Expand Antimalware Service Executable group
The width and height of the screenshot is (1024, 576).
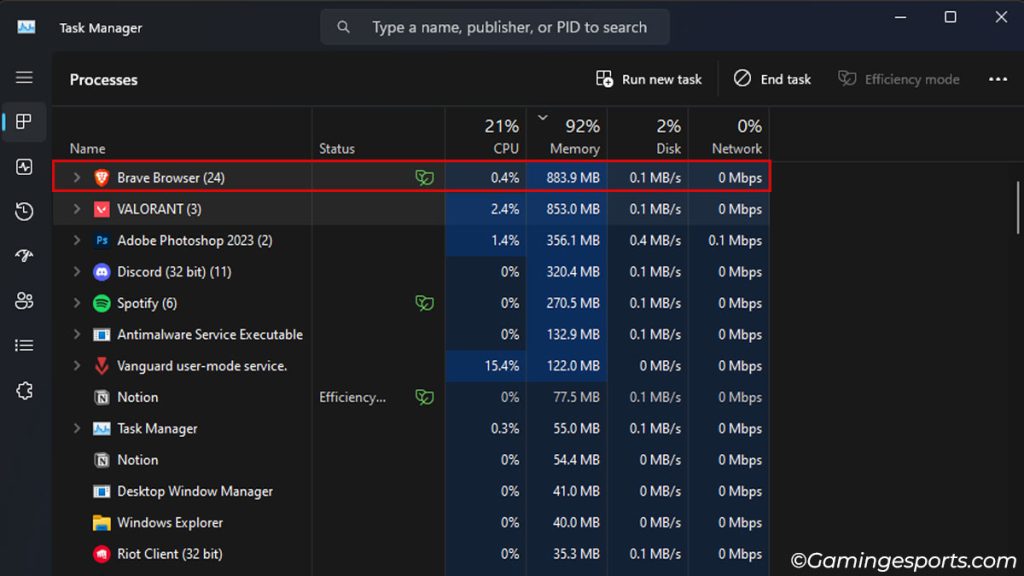(76, 334)
